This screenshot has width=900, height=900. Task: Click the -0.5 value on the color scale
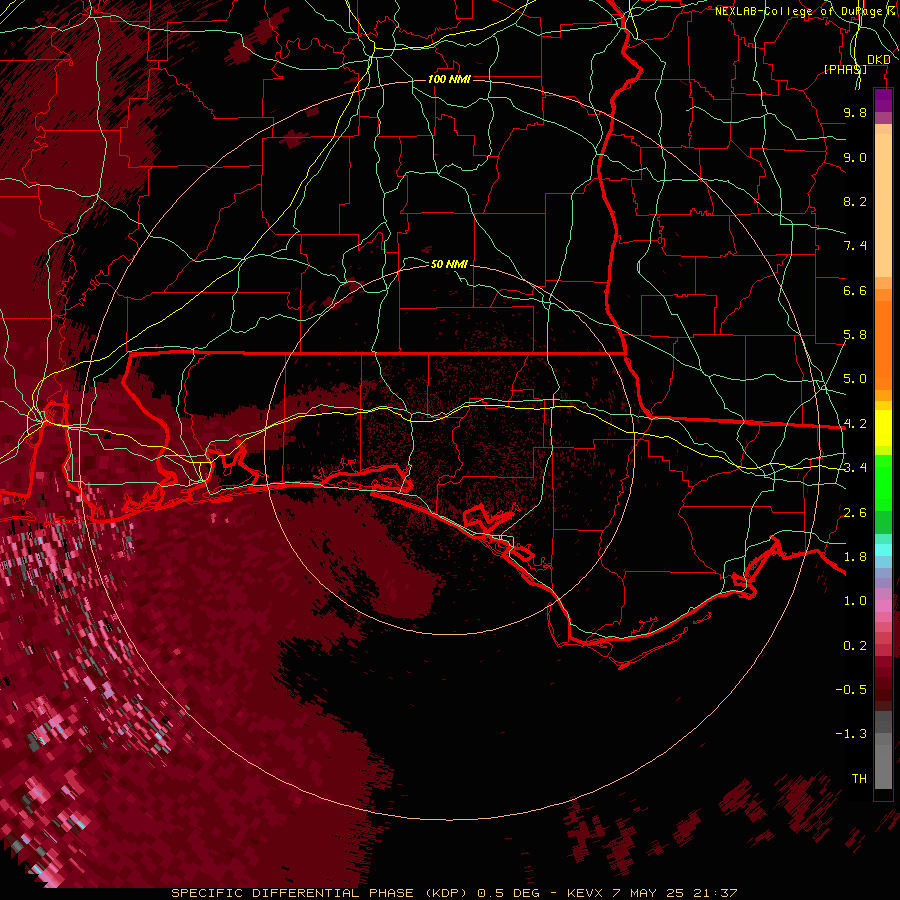(x=851, y=690)
